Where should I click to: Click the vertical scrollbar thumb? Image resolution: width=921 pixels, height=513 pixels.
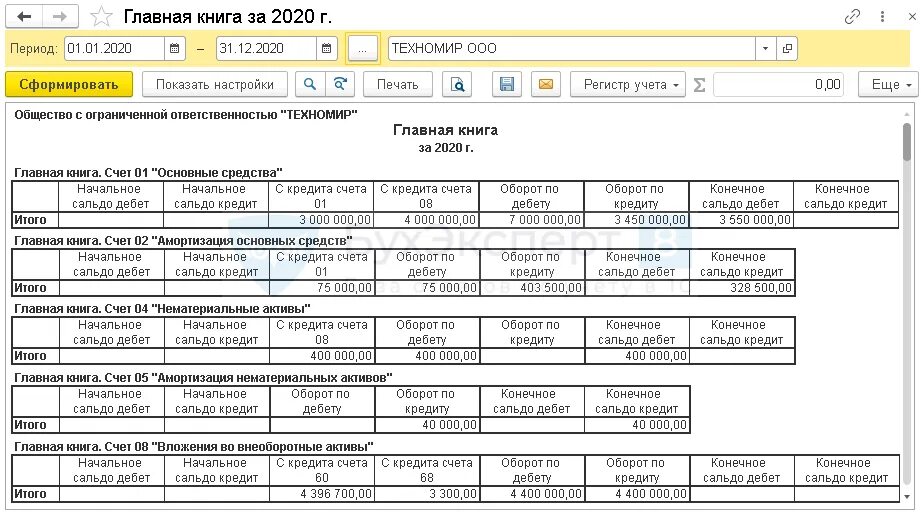click(907, 140)
